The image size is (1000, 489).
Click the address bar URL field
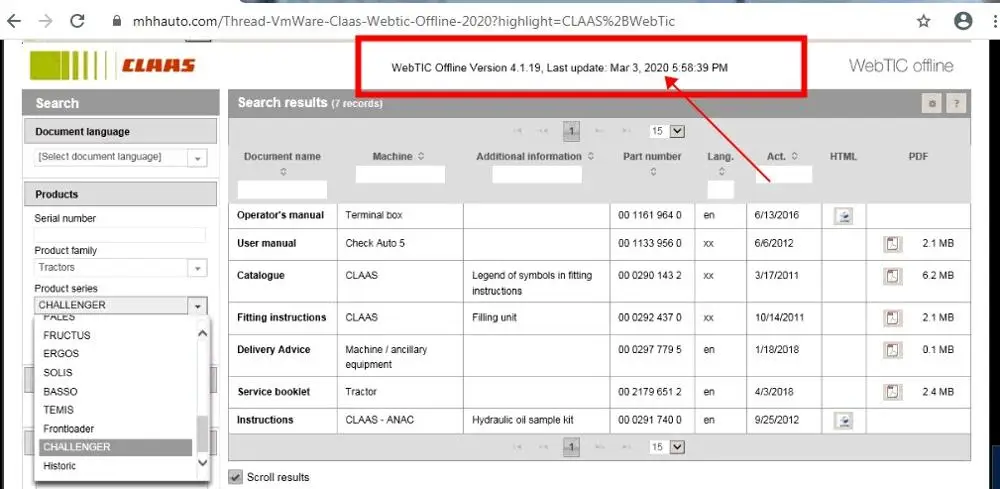pyautogui.click(x=404, y=21)
